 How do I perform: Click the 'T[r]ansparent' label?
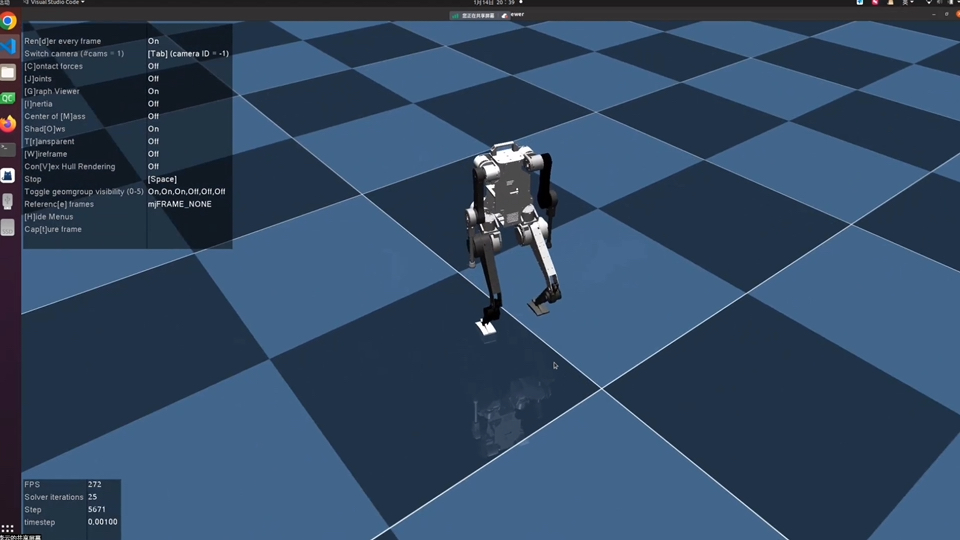pos(49,141)
